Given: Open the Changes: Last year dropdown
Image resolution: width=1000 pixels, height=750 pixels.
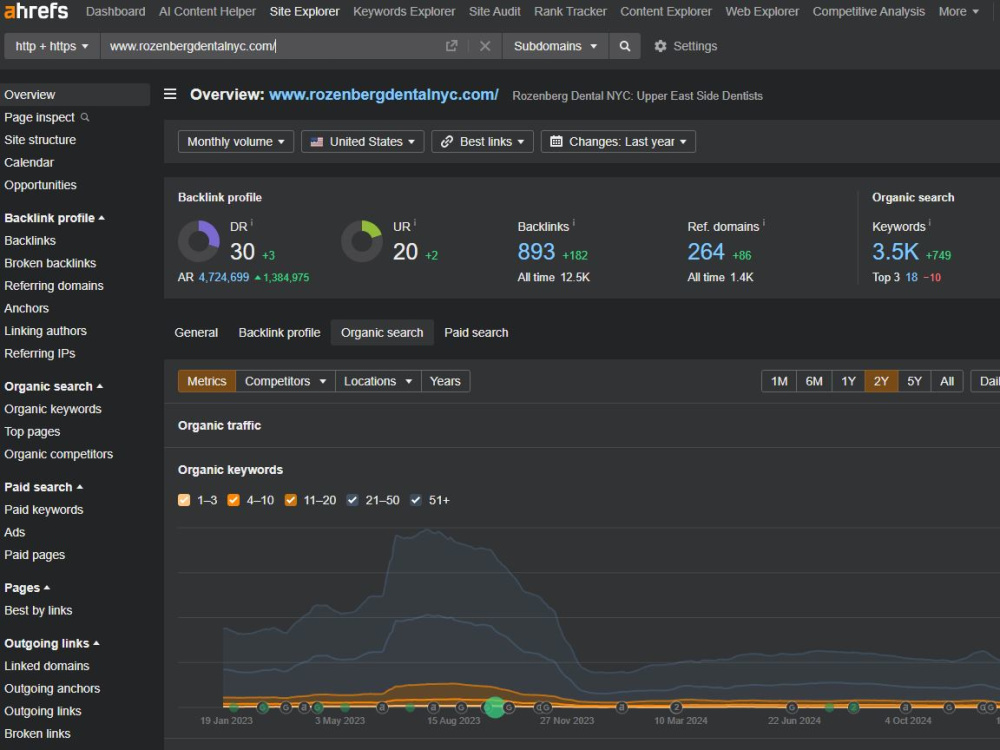Looking at the screenshot, I should [x=618, y=142].
